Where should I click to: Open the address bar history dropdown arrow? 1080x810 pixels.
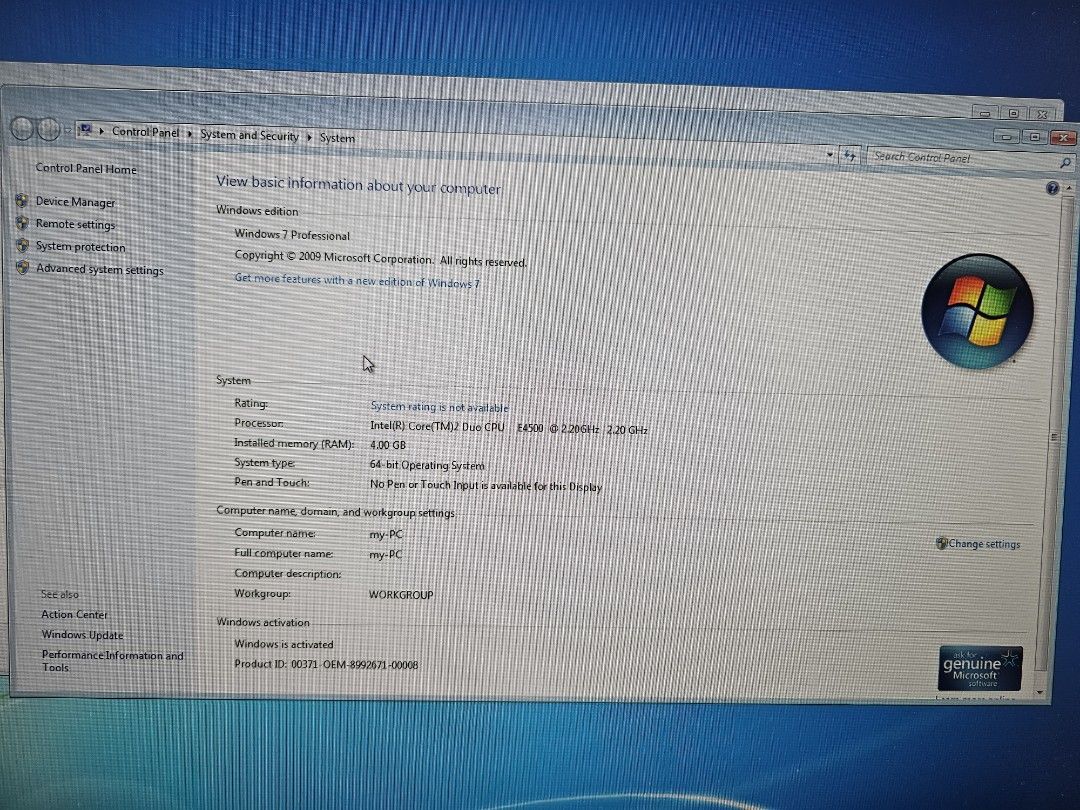click(x=829, y=156)
